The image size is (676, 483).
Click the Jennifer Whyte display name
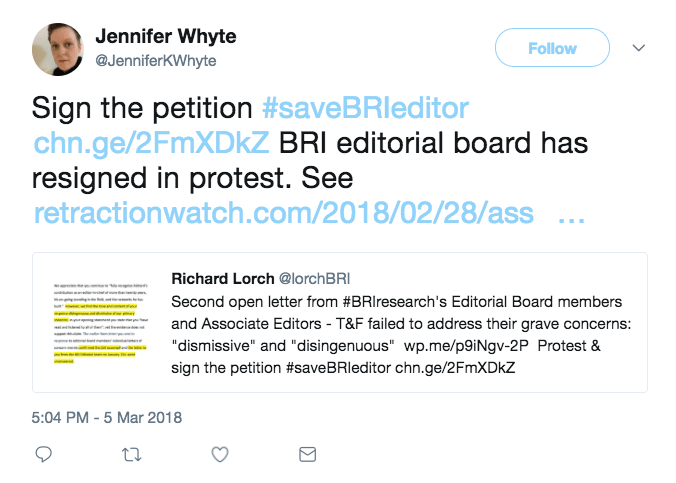(x=168, y=37)
